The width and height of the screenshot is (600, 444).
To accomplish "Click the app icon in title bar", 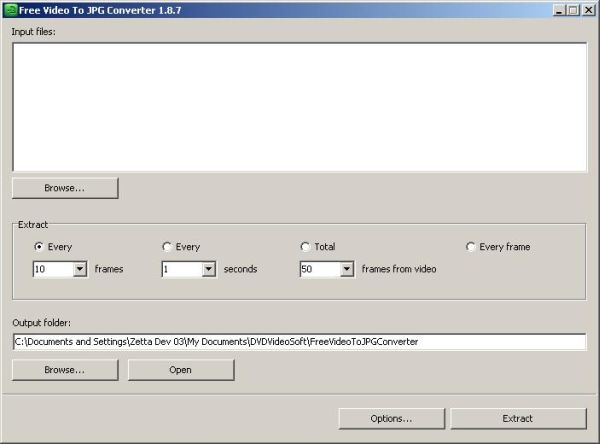I will (10, 10).
